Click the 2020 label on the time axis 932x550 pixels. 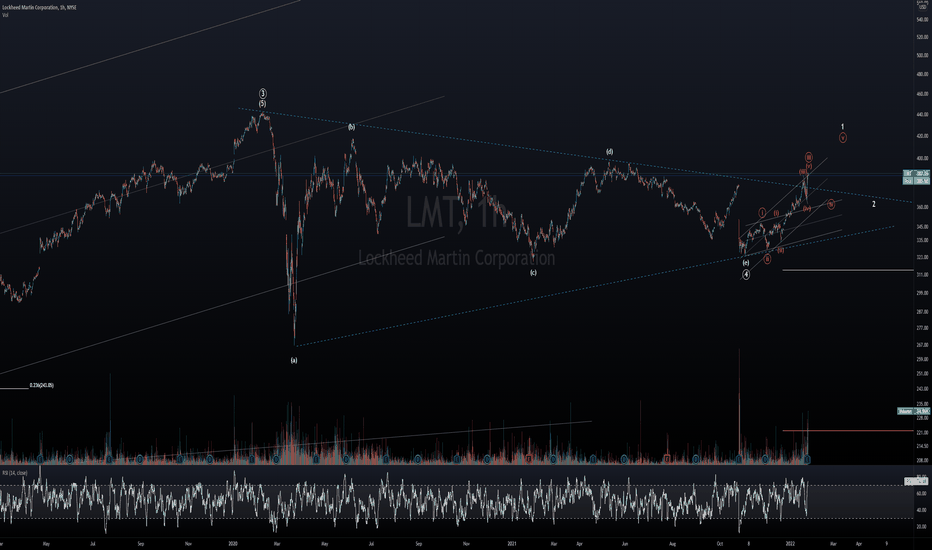point(232,543)
